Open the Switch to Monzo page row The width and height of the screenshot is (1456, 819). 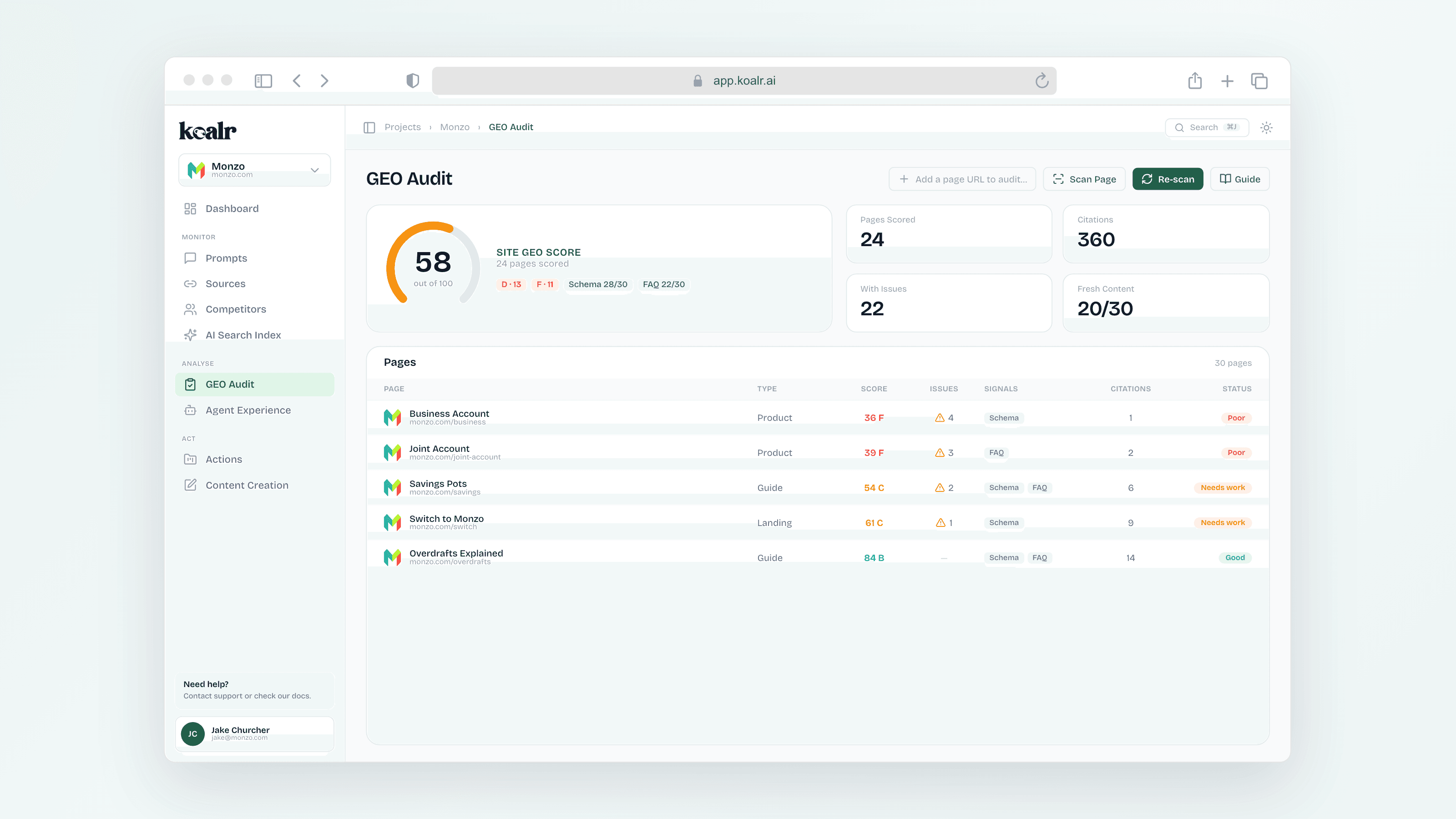[x=817, y=523]
